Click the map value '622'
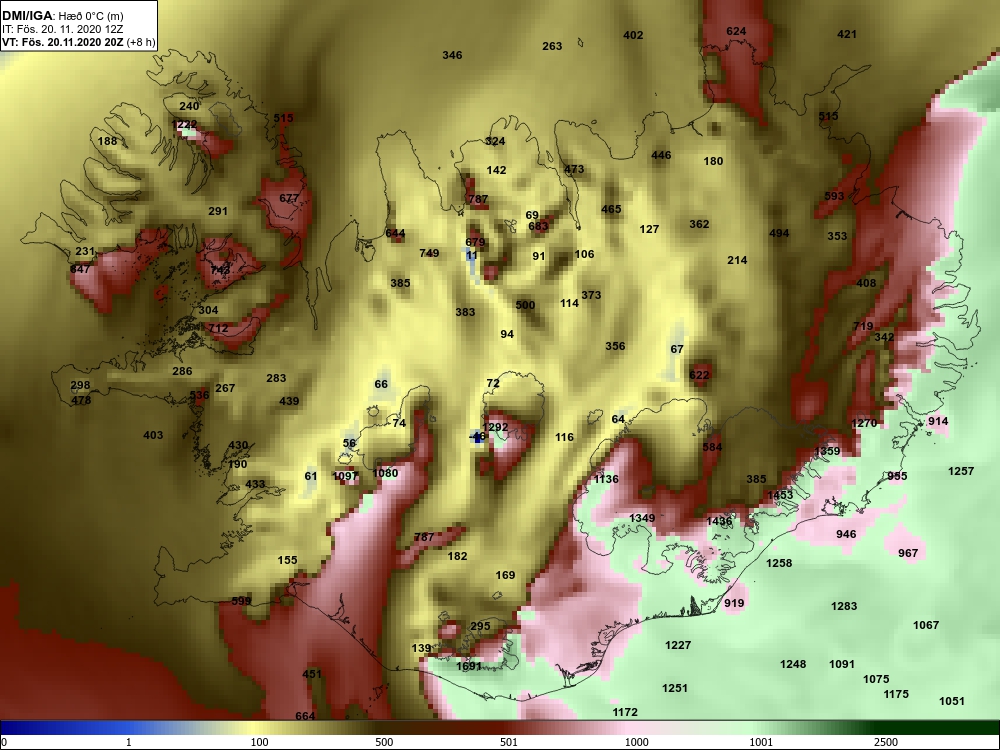This screenshot has width=1000, height=750. [x=699, y=375]
